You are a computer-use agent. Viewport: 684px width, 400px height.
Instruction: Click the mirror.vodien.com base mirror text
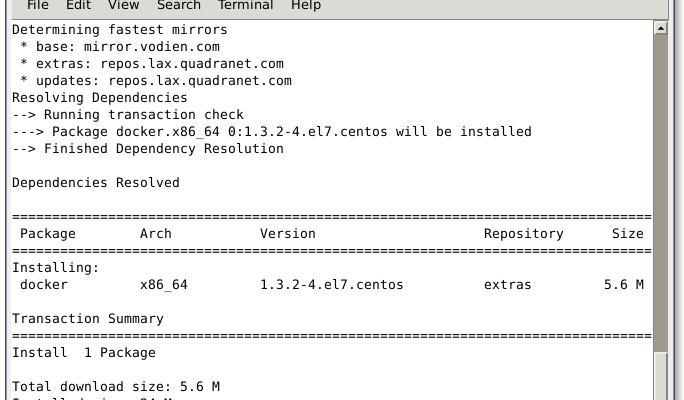(x=151, y=47)
